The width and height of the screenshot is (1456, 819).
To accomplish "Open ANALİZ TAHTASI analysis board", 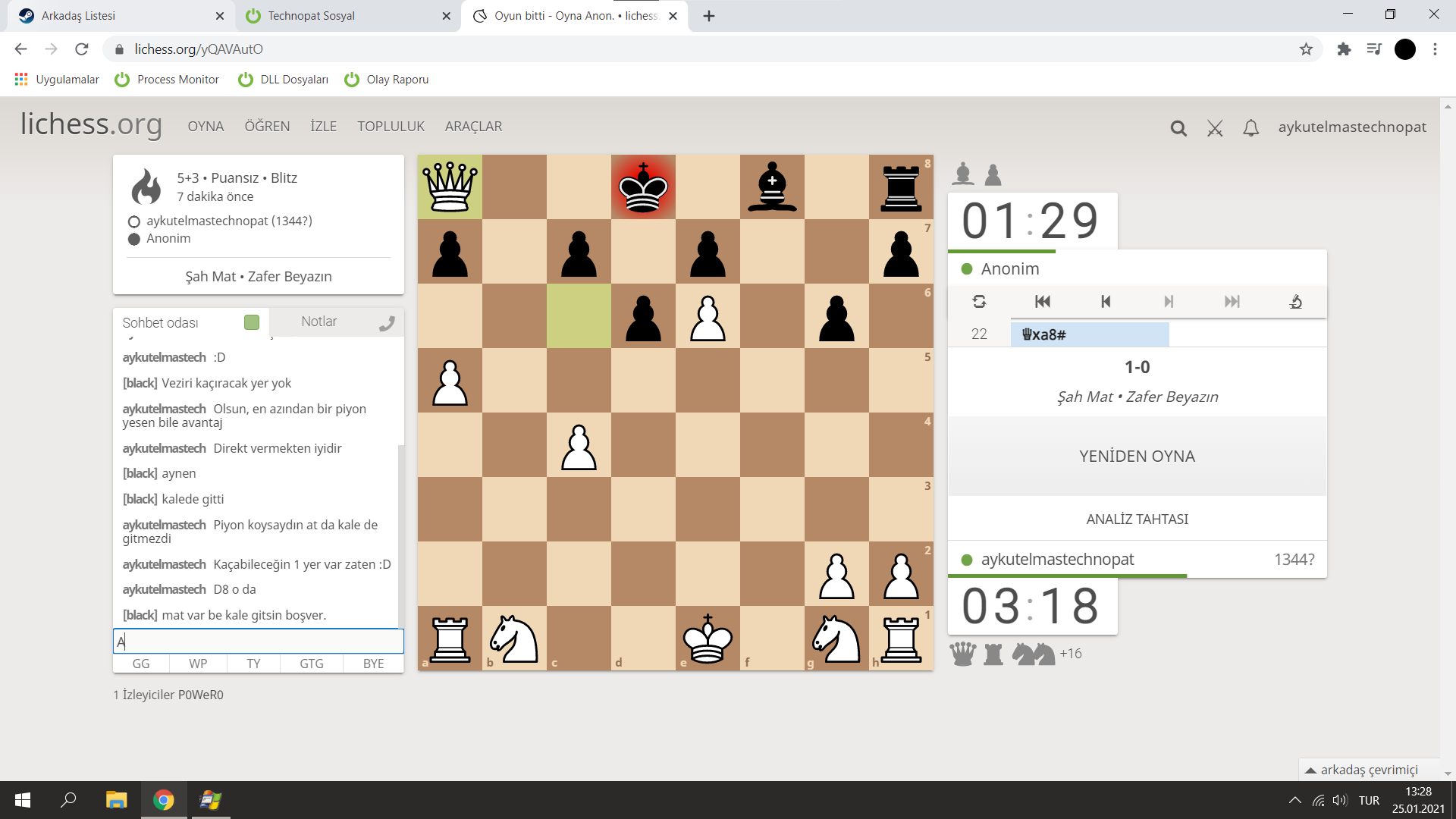I will (x=1137, y=519).
